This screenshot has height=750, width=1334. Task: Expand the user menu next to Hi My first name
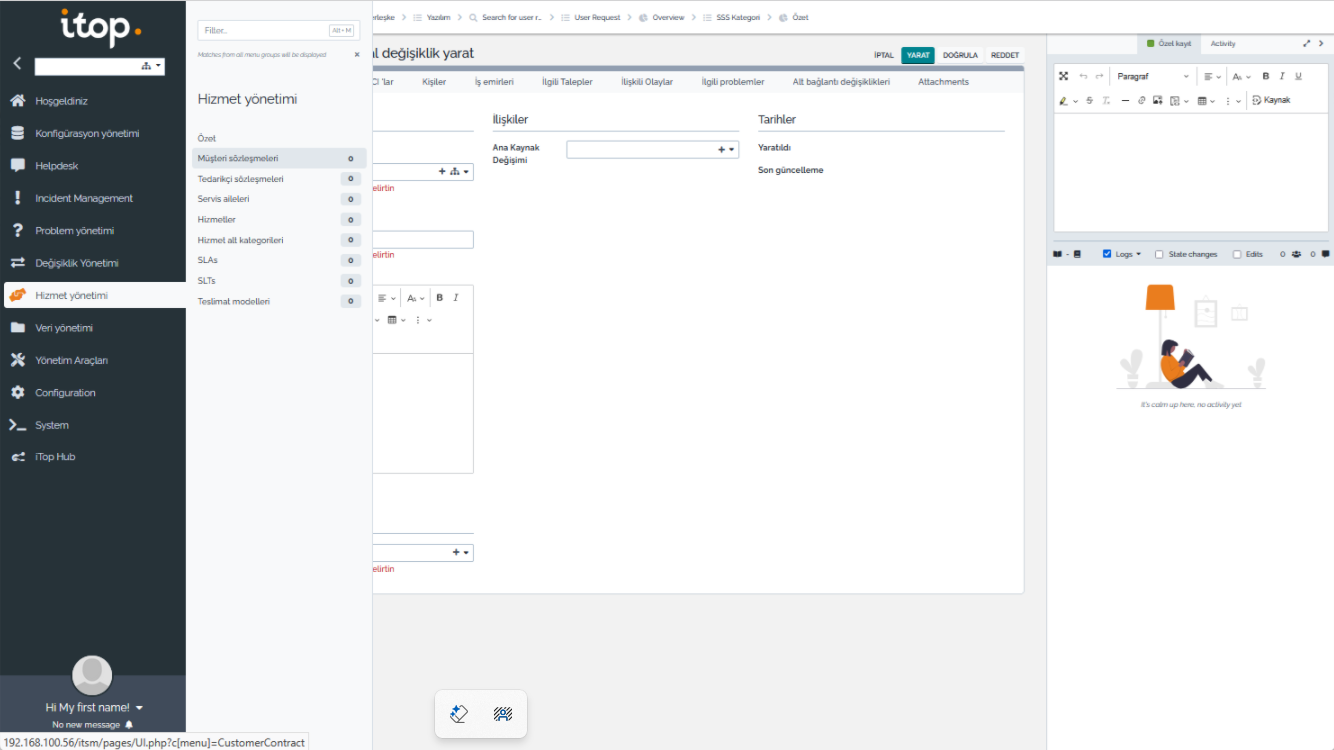tap(139, 708)
